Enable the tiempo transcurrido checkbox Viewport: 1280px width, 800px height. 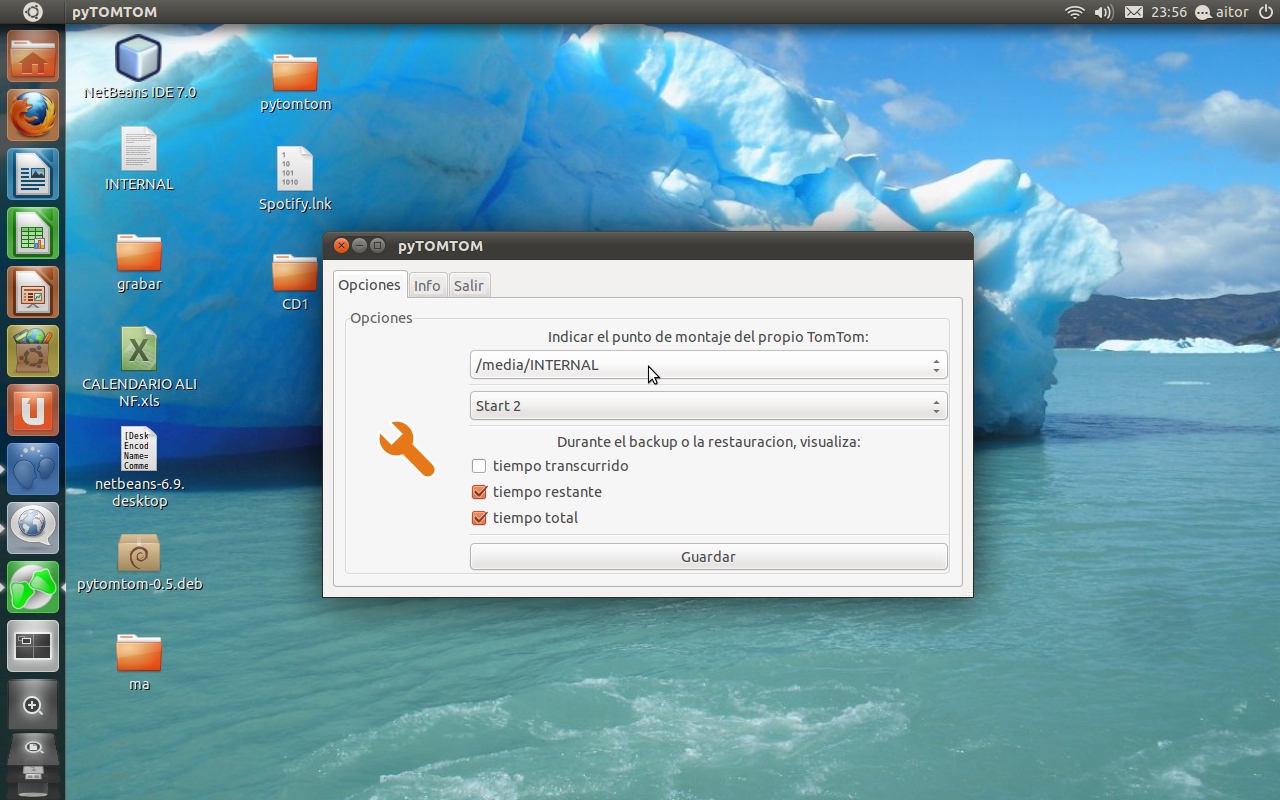pyautogui.click(x=478, y=465)
